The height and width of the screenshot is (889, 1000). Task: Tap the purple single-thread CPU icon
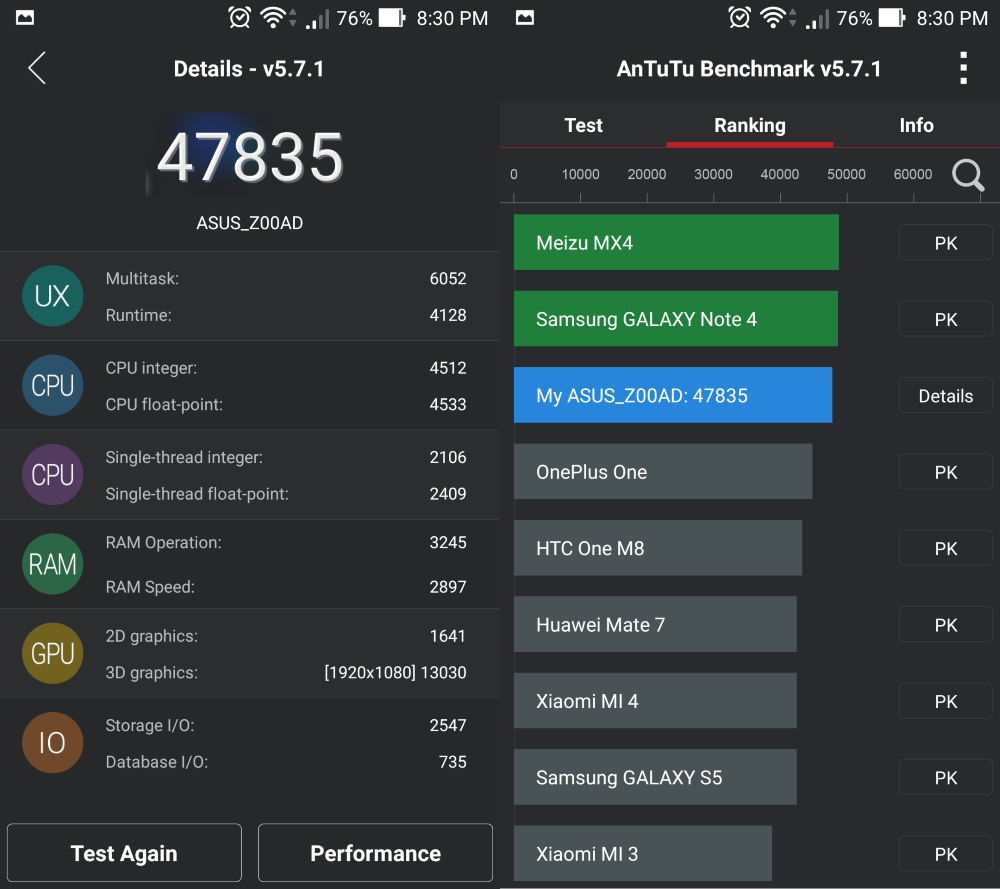[52, 474]
